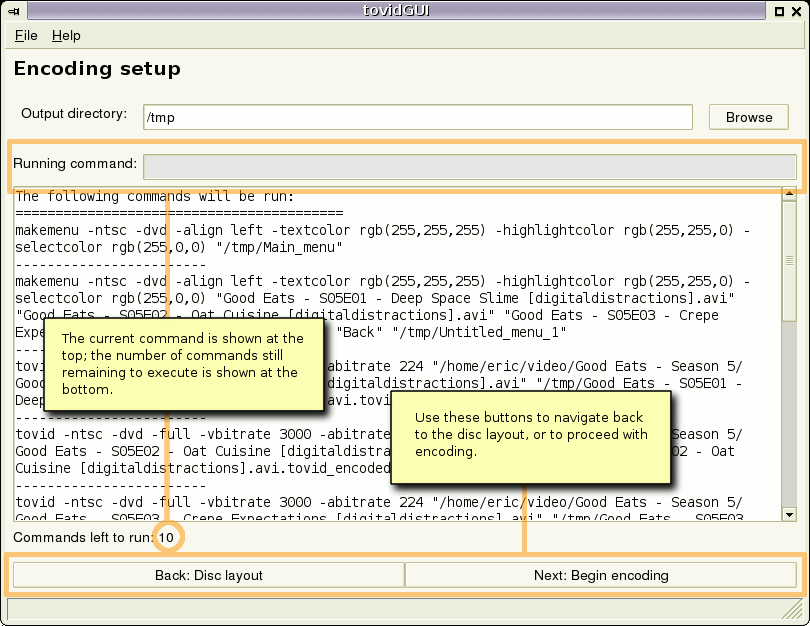The image size is (810, 626).
Task: Click the Running command field
Action: point(470,166)
